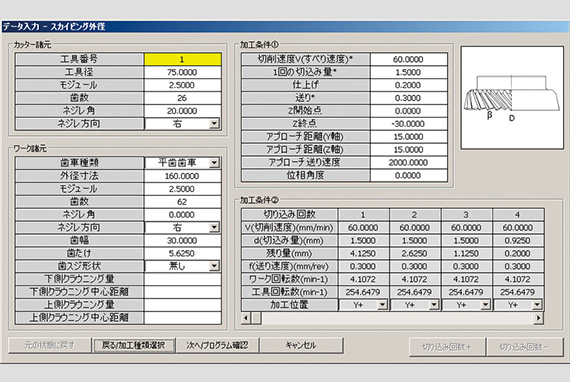The height and width of the screenshot is (382, 570).
Task: Click the scrollbar right arrow under 加工条件②
Action: point(538,318)
